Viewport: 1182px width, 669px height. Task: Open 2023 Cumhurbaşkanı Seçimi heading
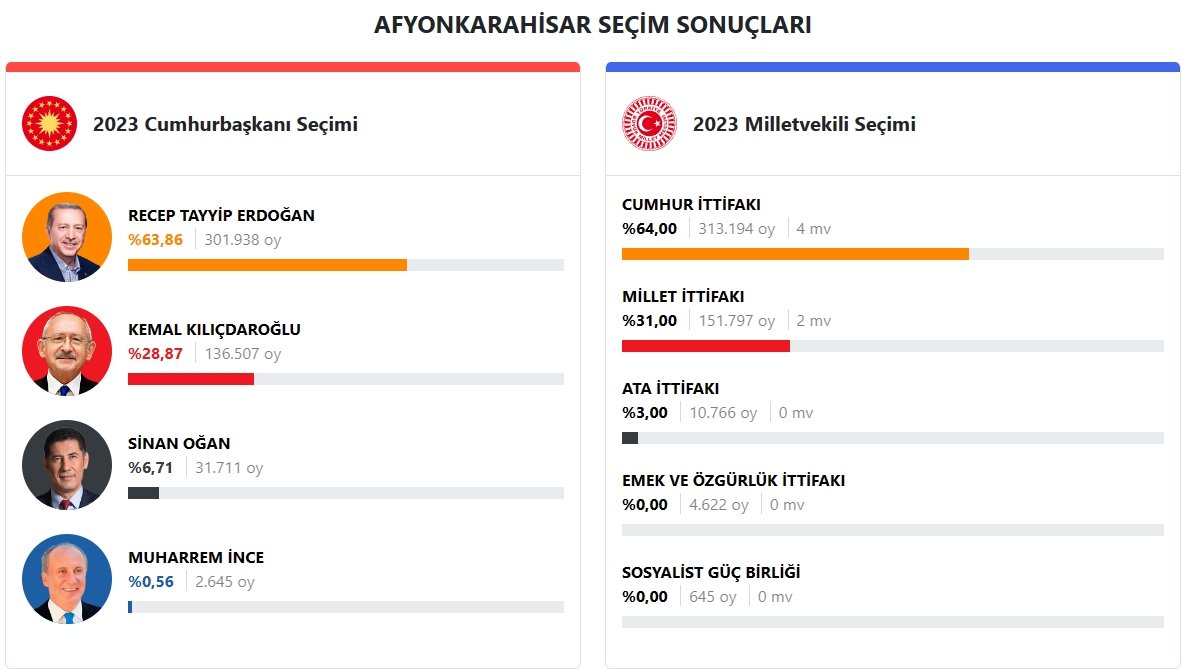point(225,125)
